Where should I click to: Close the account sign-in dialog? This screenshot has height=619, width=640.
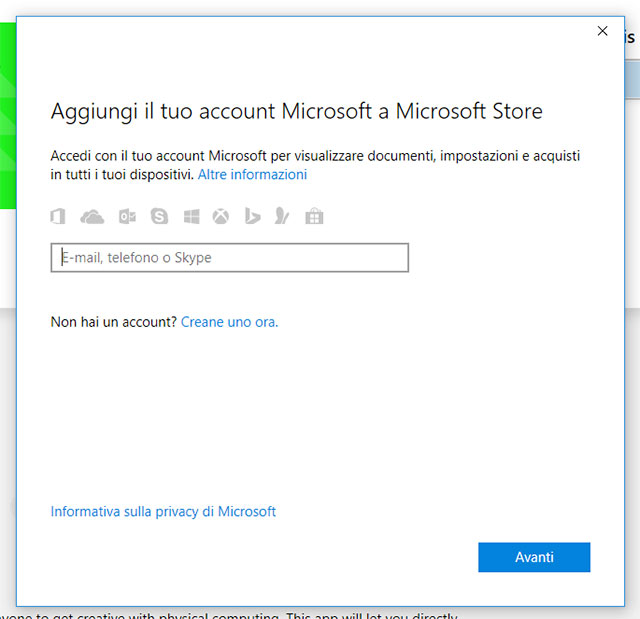click(x=602, y=31)
